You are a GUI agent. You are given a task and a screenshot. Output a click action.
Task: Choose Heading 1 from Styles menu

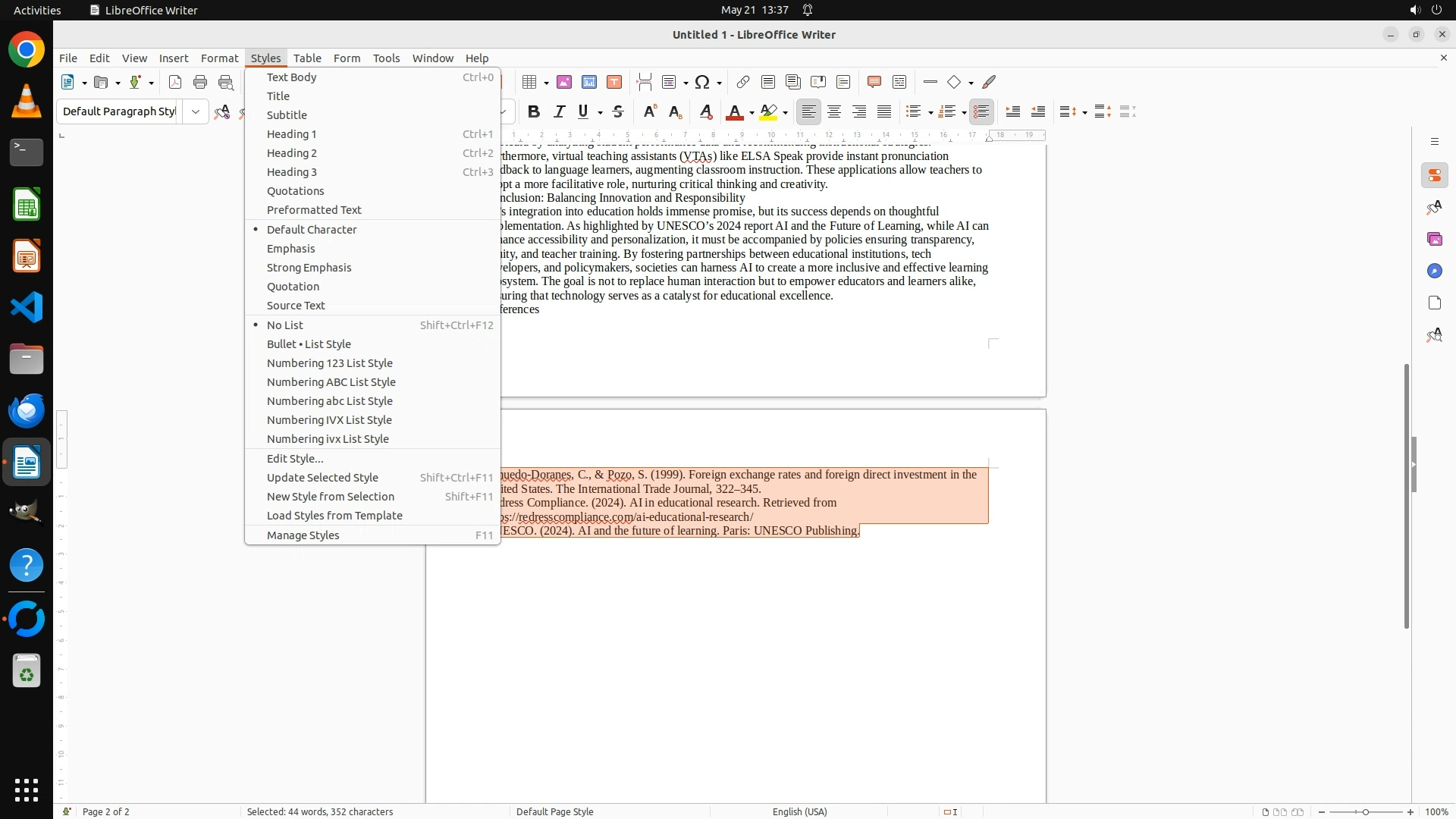pos(292,134)
